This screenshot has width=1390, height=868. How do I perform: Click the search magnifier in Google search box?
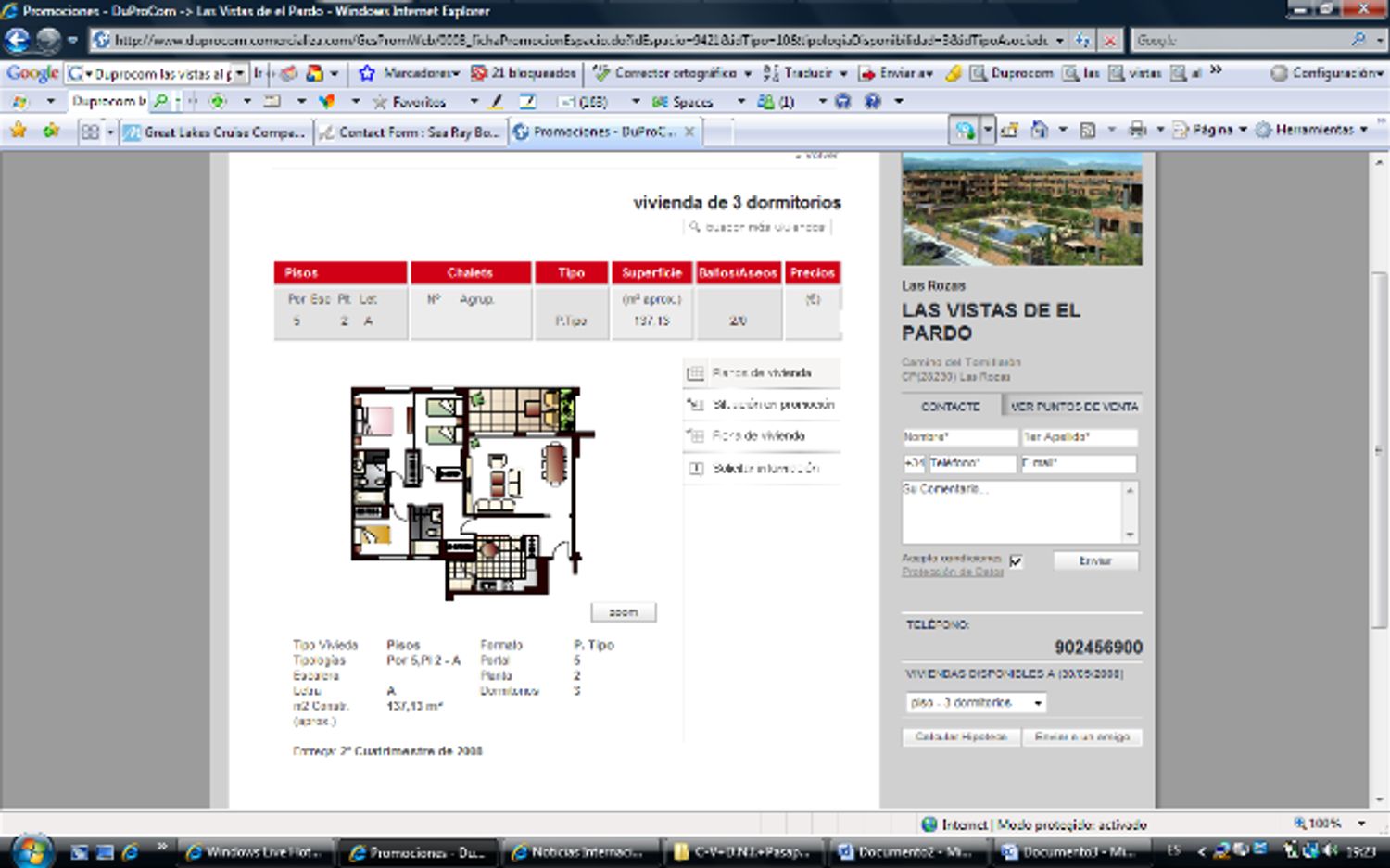[1358, 40]
